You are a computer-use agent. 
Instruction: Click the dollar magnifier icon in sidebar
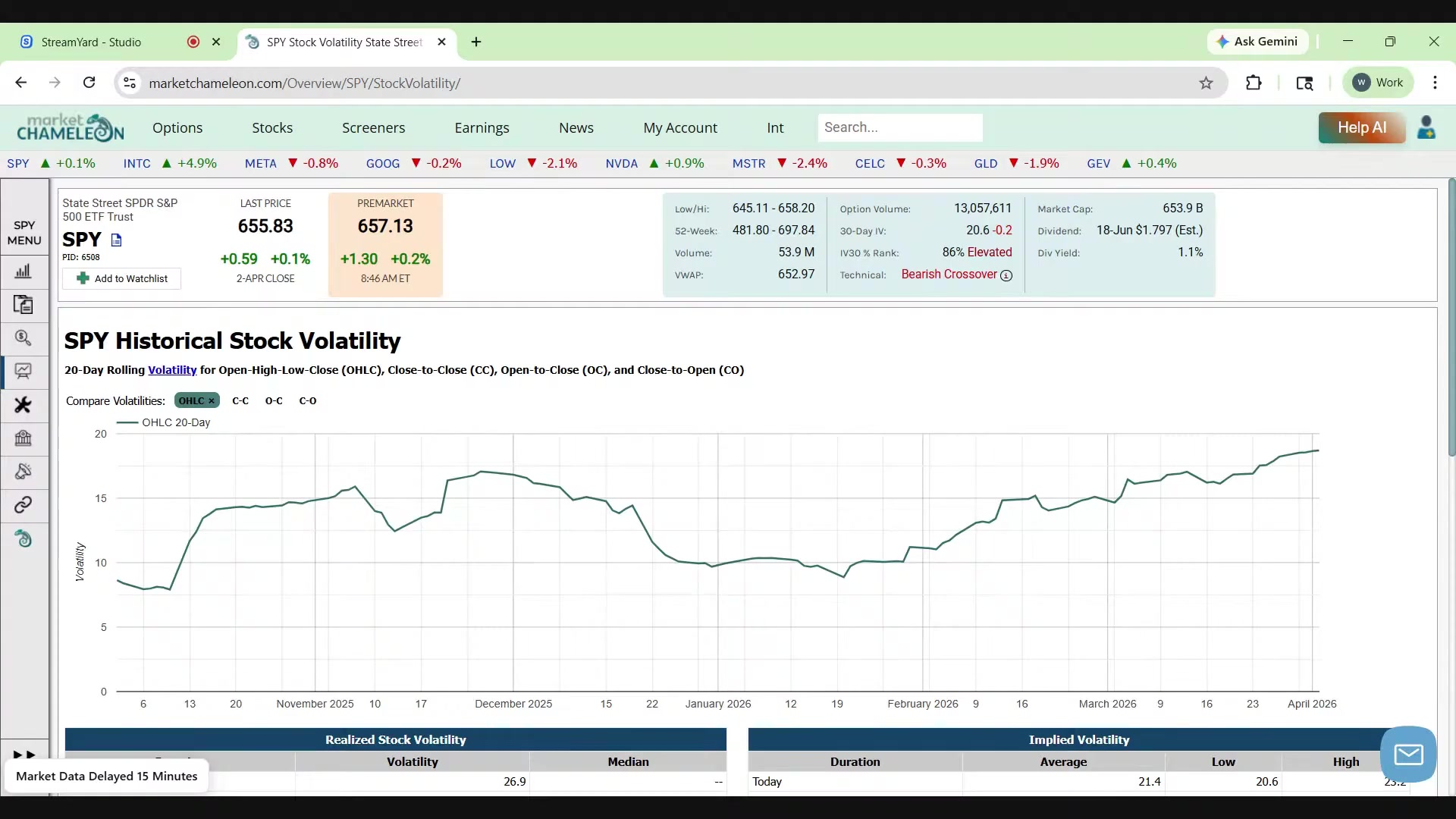[24, 338]
